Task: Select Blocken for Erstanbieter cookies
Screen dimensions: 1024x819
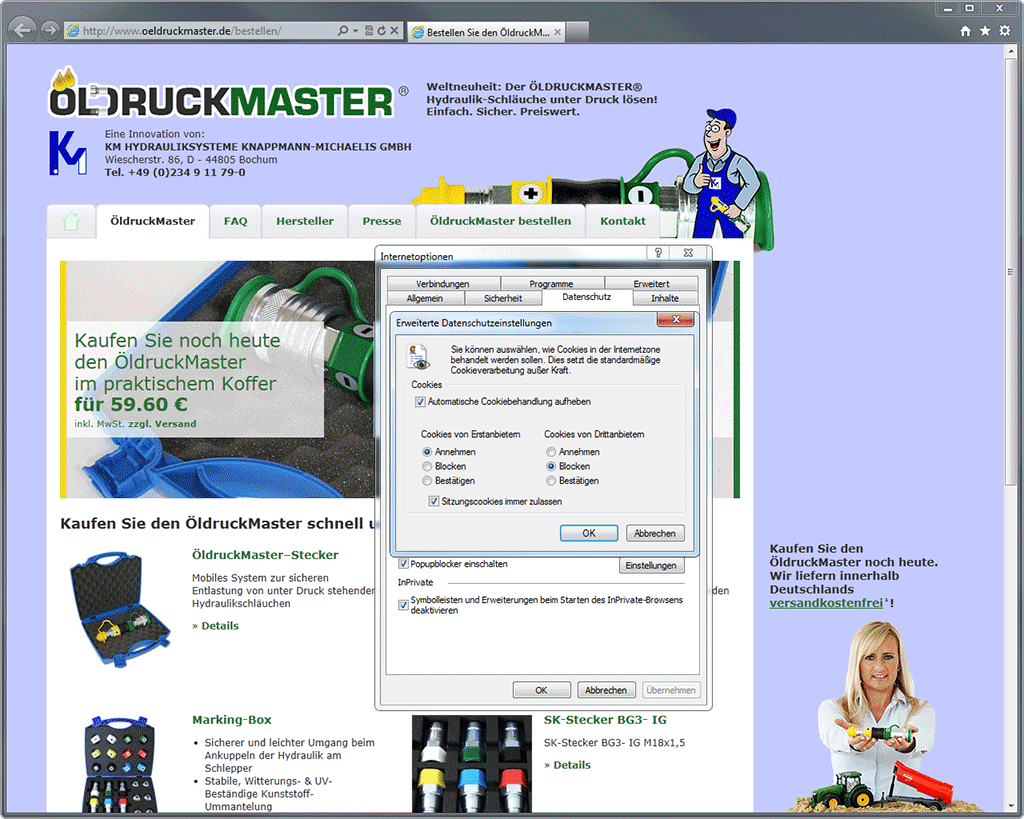Action: pyautogui.click(x=427, y=466)
